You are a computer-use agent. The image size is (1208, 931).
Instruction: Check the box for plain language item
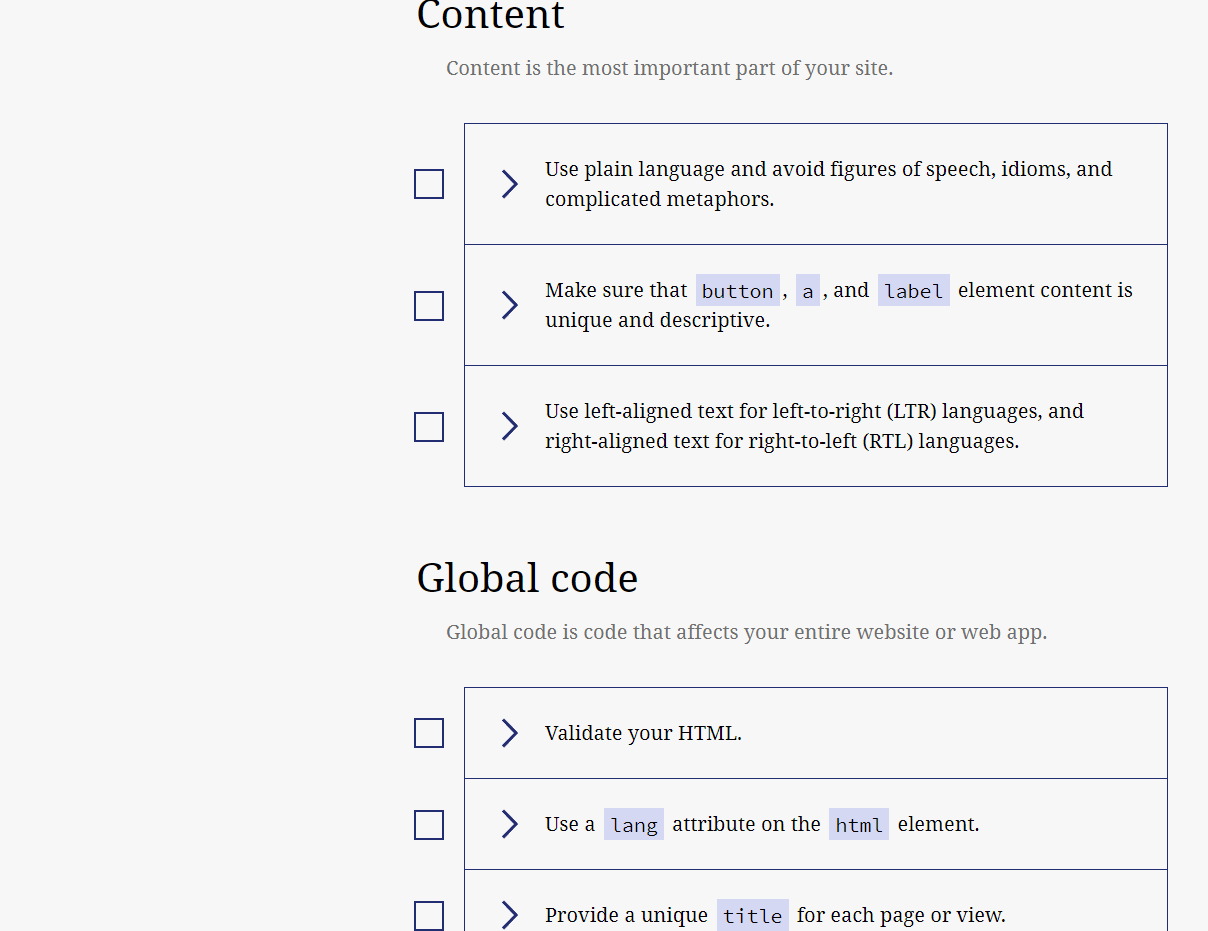(x=429, y=184)
